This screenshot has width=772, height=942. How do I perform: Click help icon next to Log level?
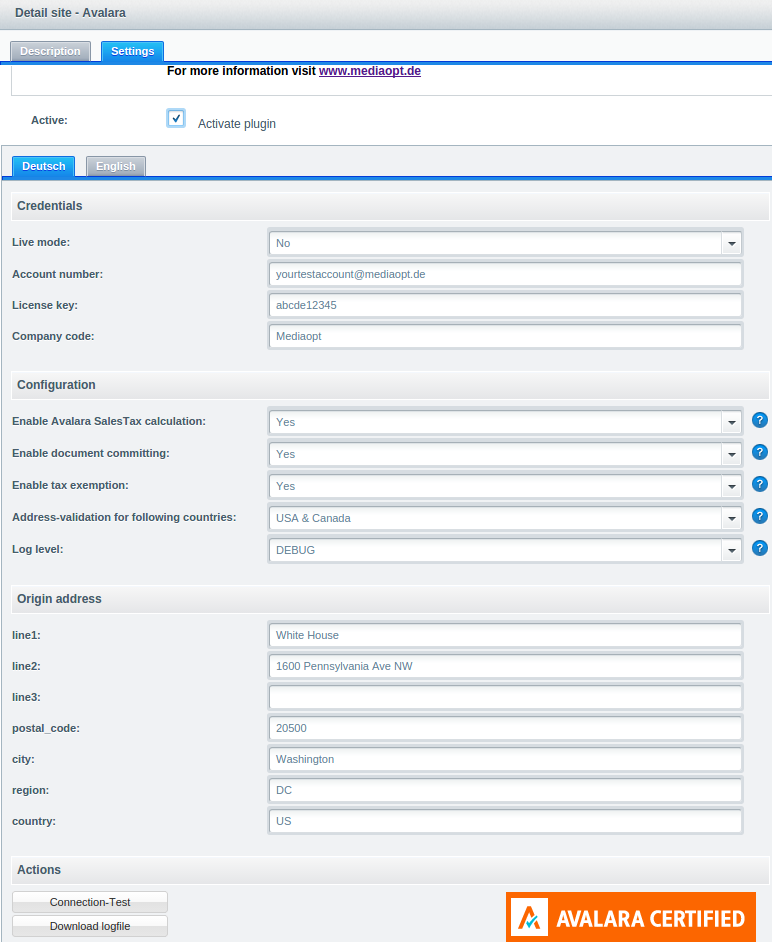(x=759, y=548)
